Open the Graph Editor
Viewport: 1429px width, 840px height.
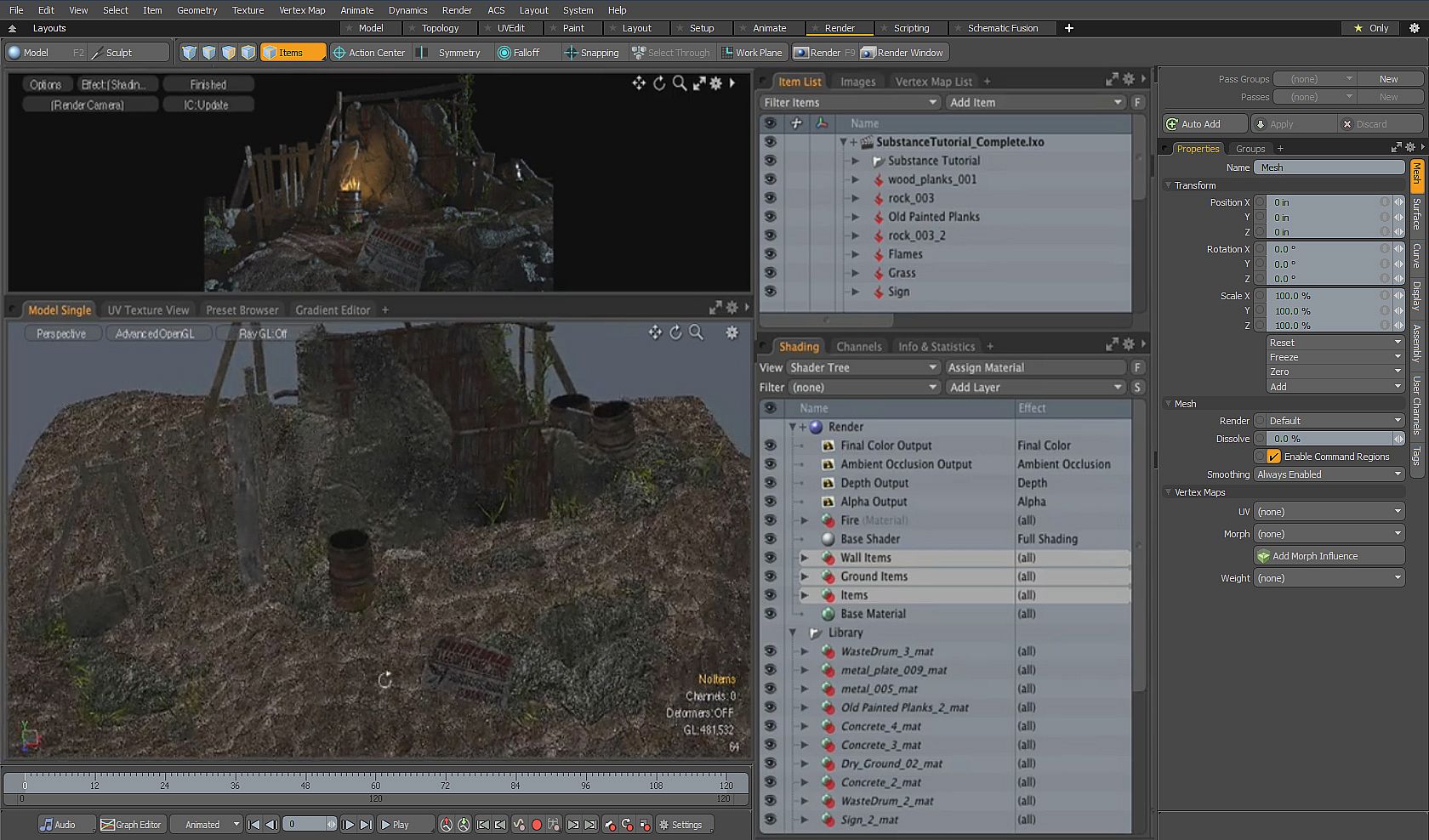(130, 825)
